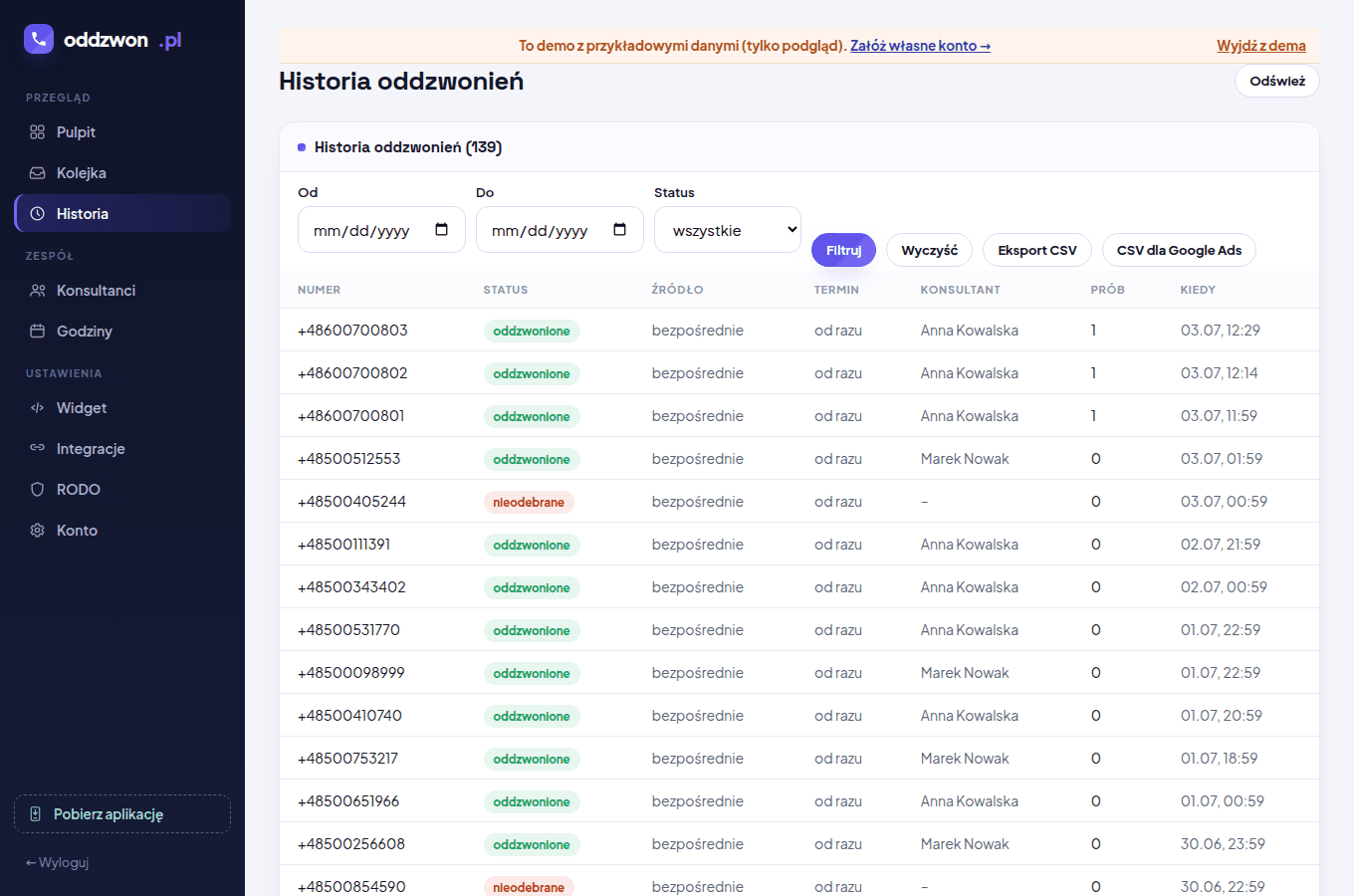Viewport: 1354px width, 896px height.
Task: Click the Godziny calendar icon
Action: (x=37, y=332)
